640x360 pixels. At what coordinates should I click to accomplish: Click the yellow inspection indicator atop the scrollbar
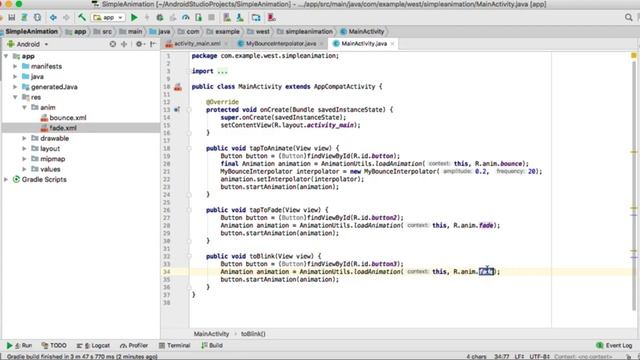634,56
